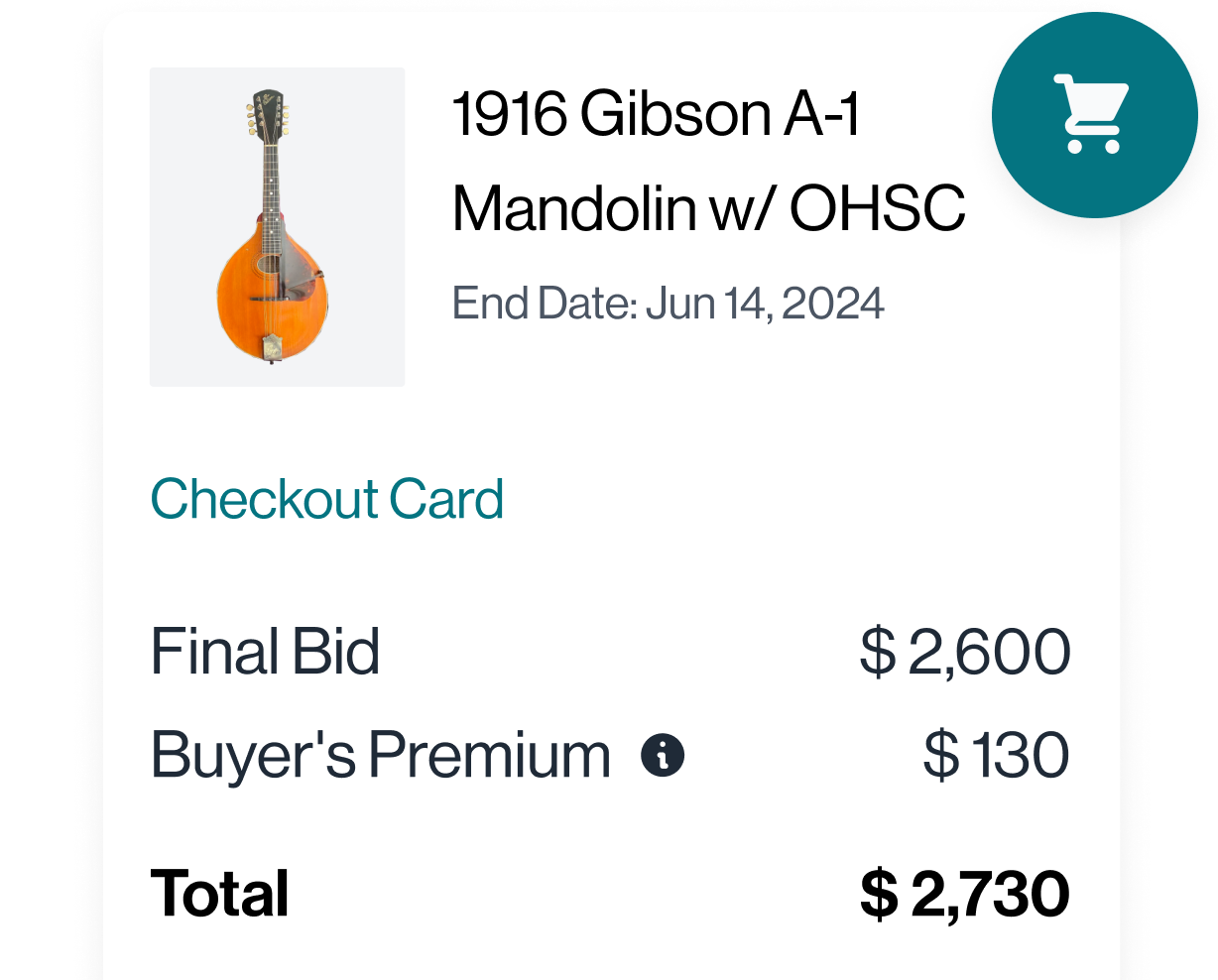Select the $ 2,730 total amount

(x=964, y=894)
